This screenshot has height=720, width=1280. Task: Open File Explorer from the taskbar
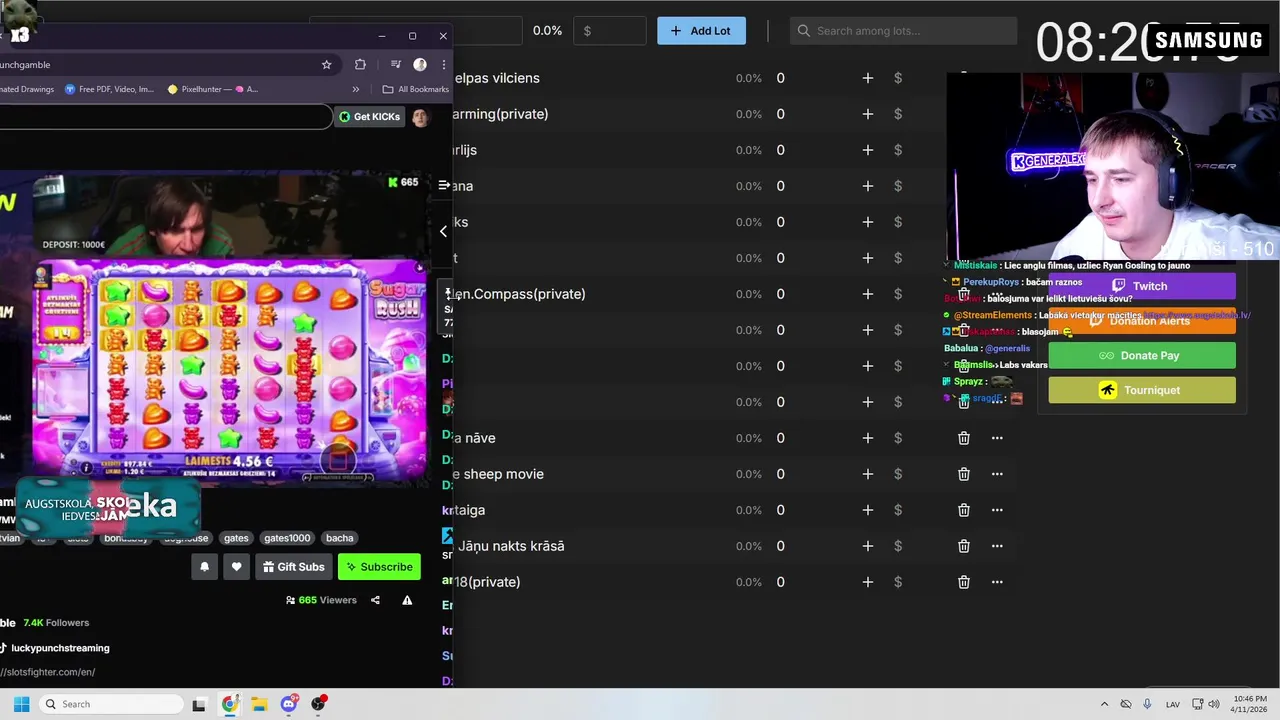[x=259, y=704]
